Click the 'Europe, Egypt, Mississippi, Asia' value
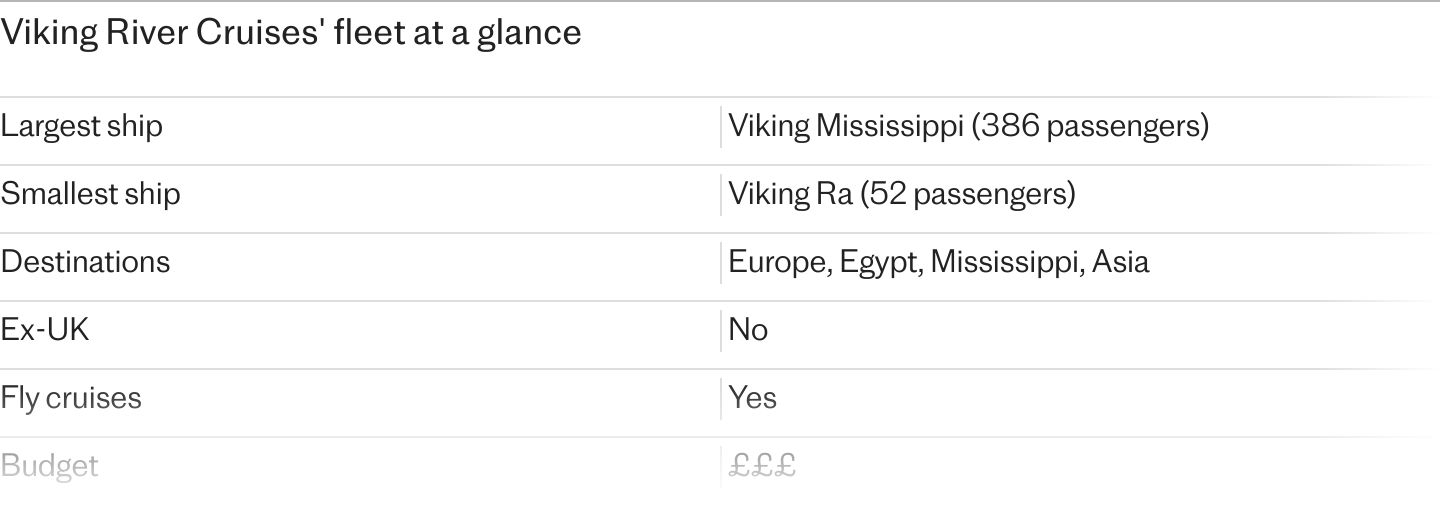This screenshot has width=1440, height=506. click(x=938, y=262)
